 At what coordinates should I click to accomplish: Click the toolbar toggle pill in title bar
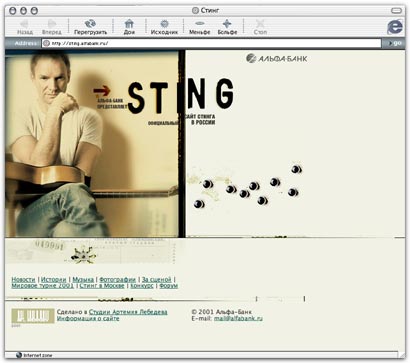(396, 11)
